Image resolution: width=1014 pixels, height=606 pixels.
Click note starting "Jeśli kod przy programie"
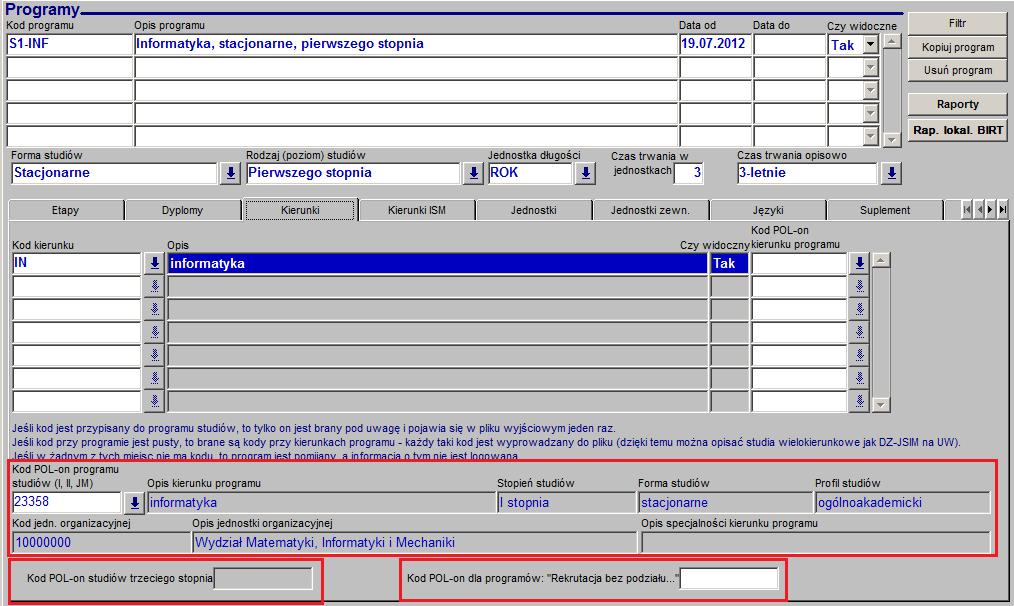tap(486, 442)
